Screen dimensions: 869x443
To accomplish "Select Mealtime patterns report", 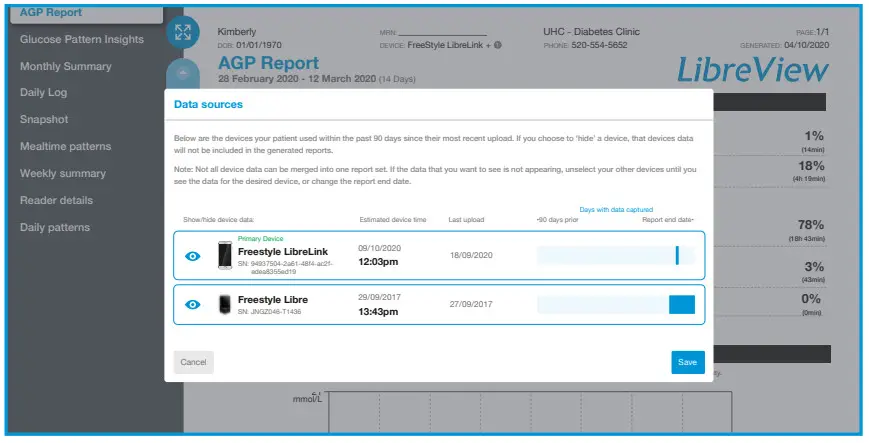I will [x=65, y=146].
